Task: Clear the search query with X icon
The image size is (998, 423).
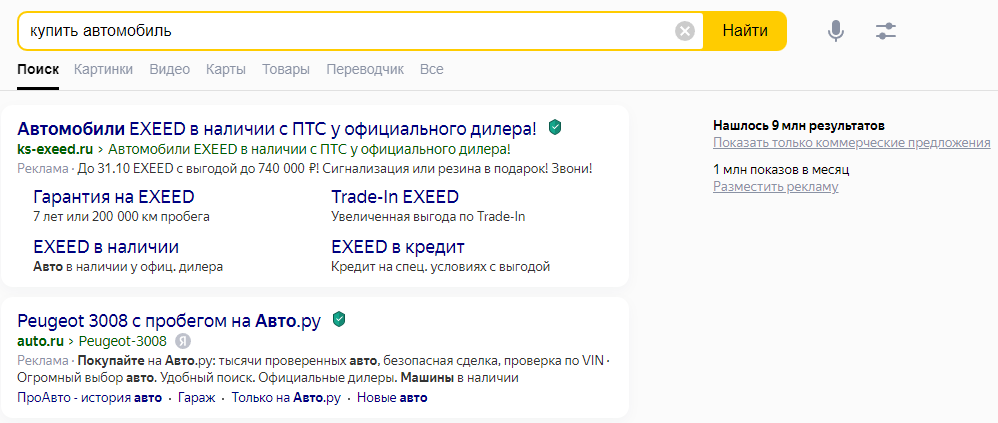Action: [x=685, y=31]
